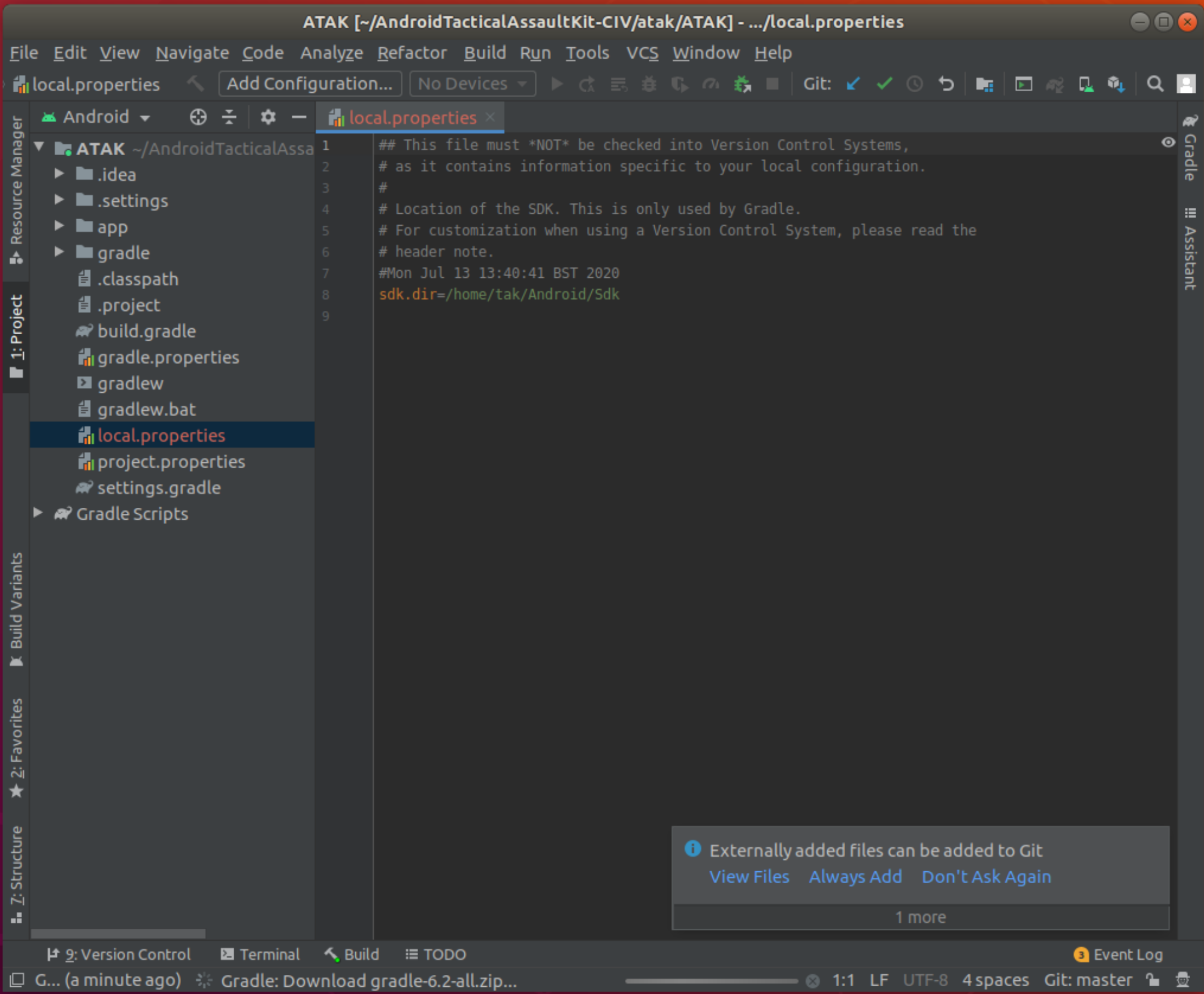Open the Android project view dropdown

(x=96, y=117)
